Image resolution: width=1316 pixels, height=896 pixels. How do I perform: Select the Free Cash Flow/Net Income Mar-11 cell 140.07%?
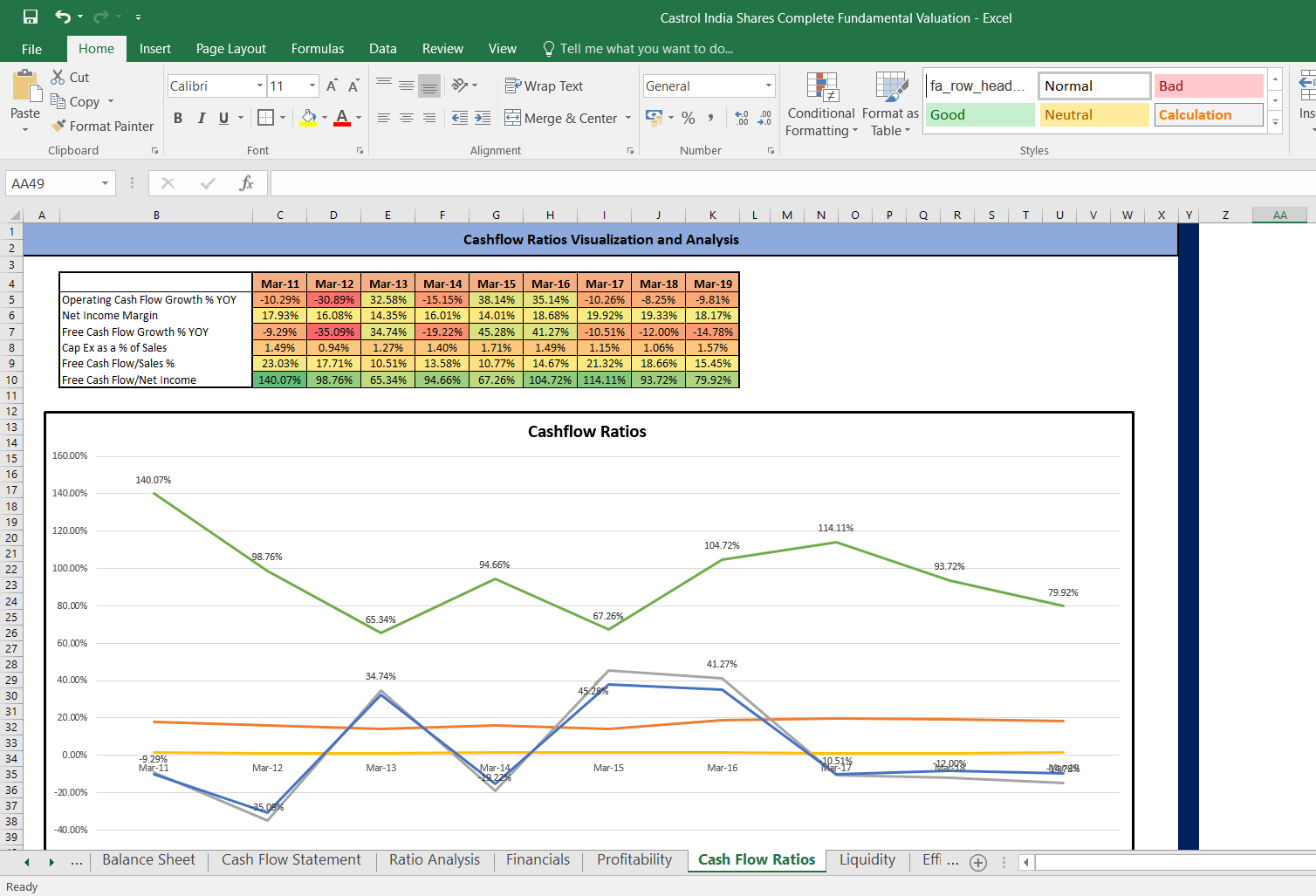coord(279,380)
